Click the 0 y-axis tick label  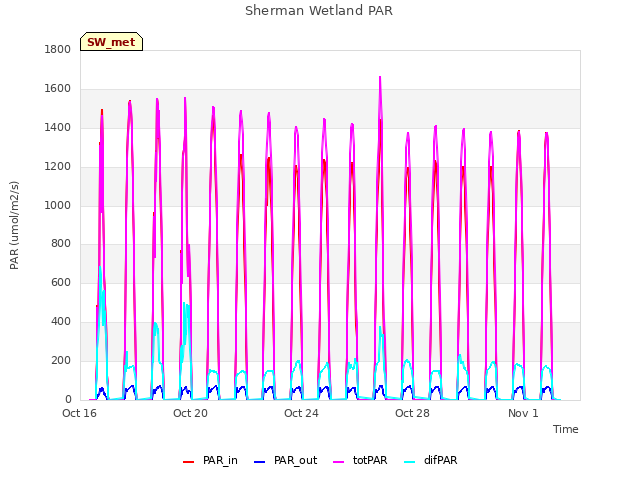[x=68, y=399]
